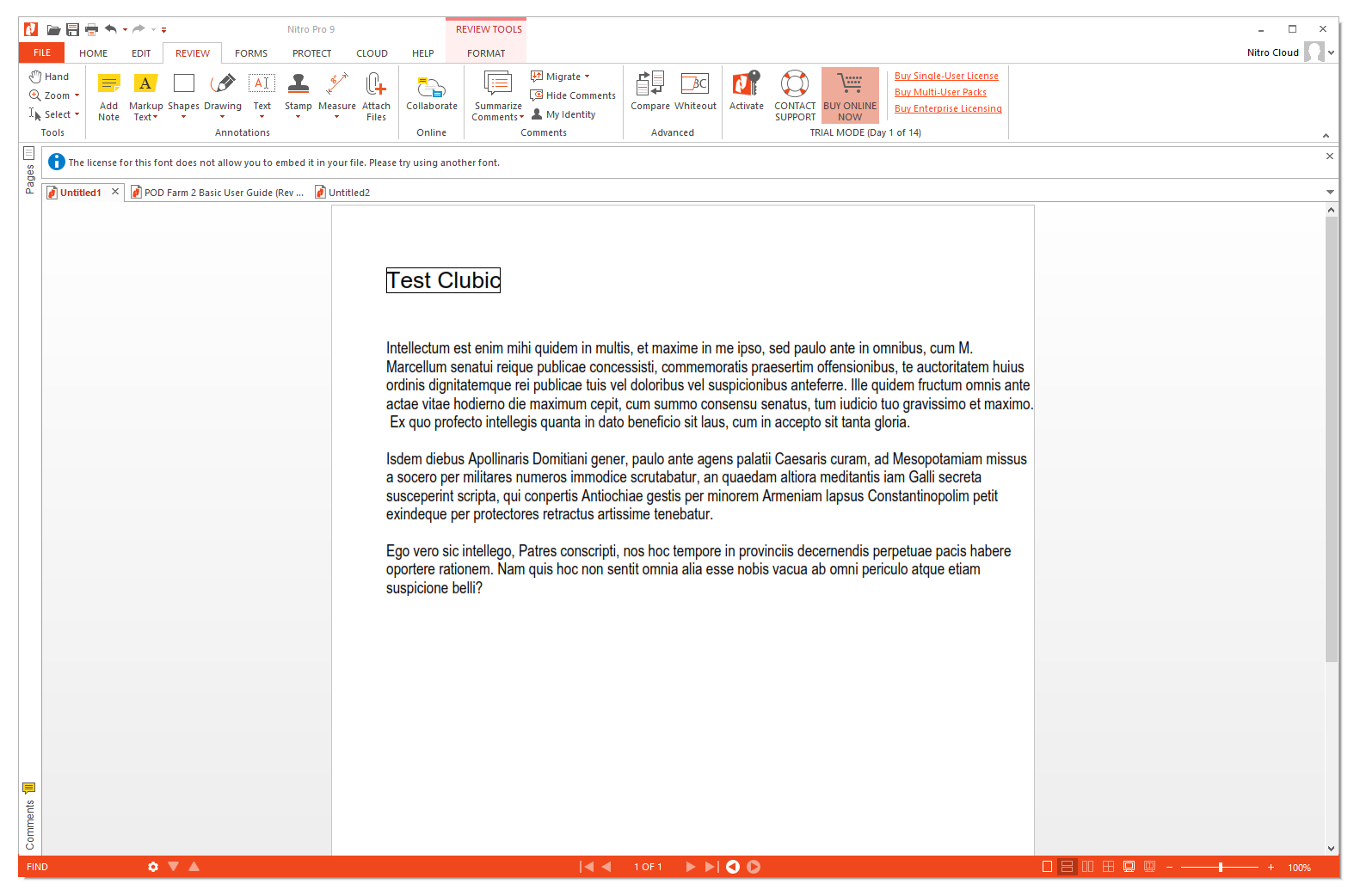This screenshot has width=1360, height=896.
Task: Select the Stamp tool
Action: 298,84
